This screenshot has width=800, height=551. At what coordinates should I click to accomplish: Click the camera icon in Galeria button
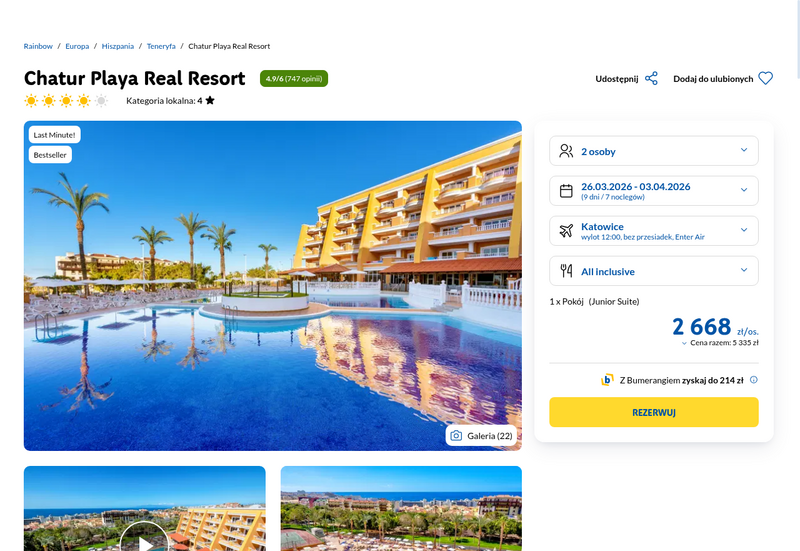(456, 436)
